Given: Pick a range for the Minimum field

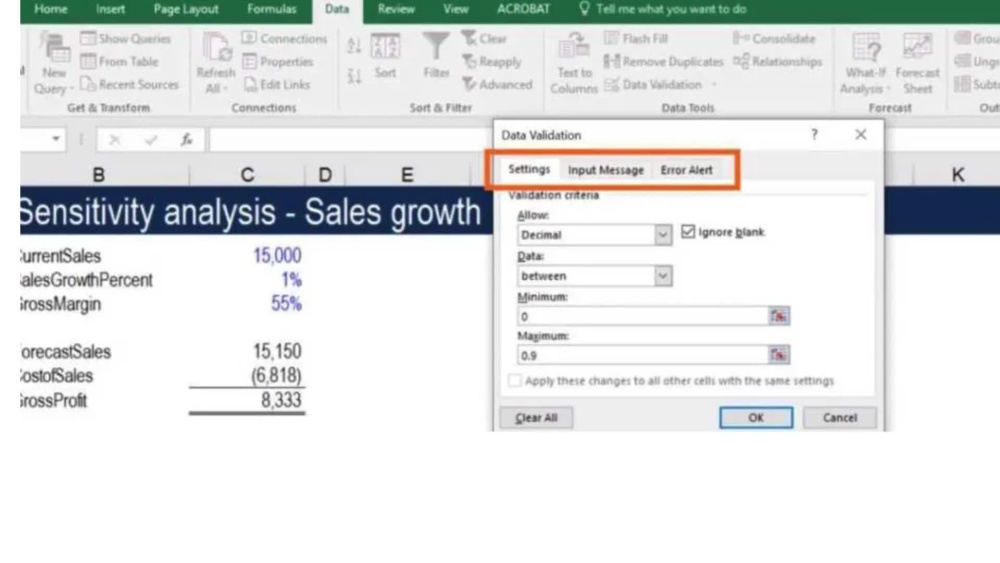Looking at the screenshot, I should (x=779, y=316).
